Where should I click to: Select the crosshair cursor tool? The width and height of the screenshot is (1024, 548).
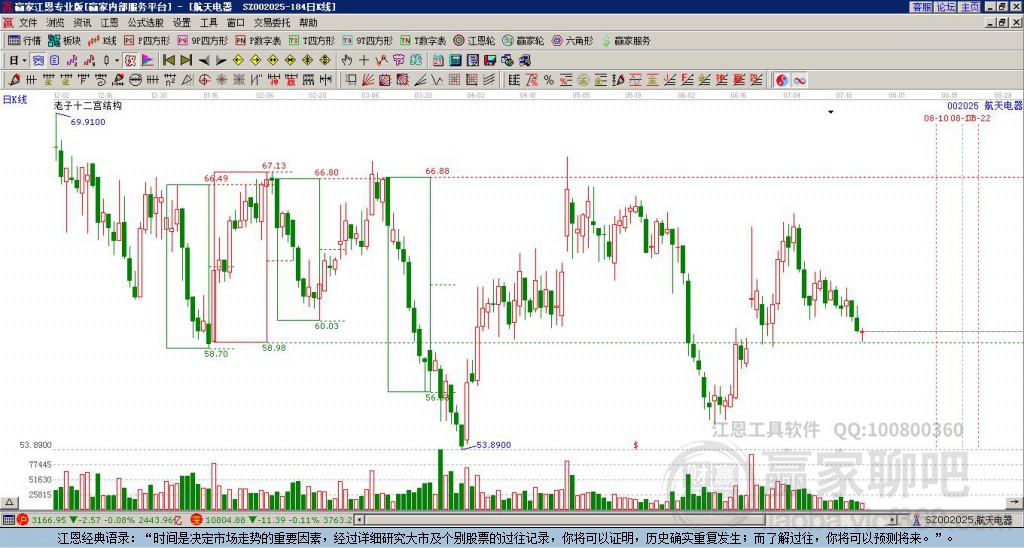(364, 61)
